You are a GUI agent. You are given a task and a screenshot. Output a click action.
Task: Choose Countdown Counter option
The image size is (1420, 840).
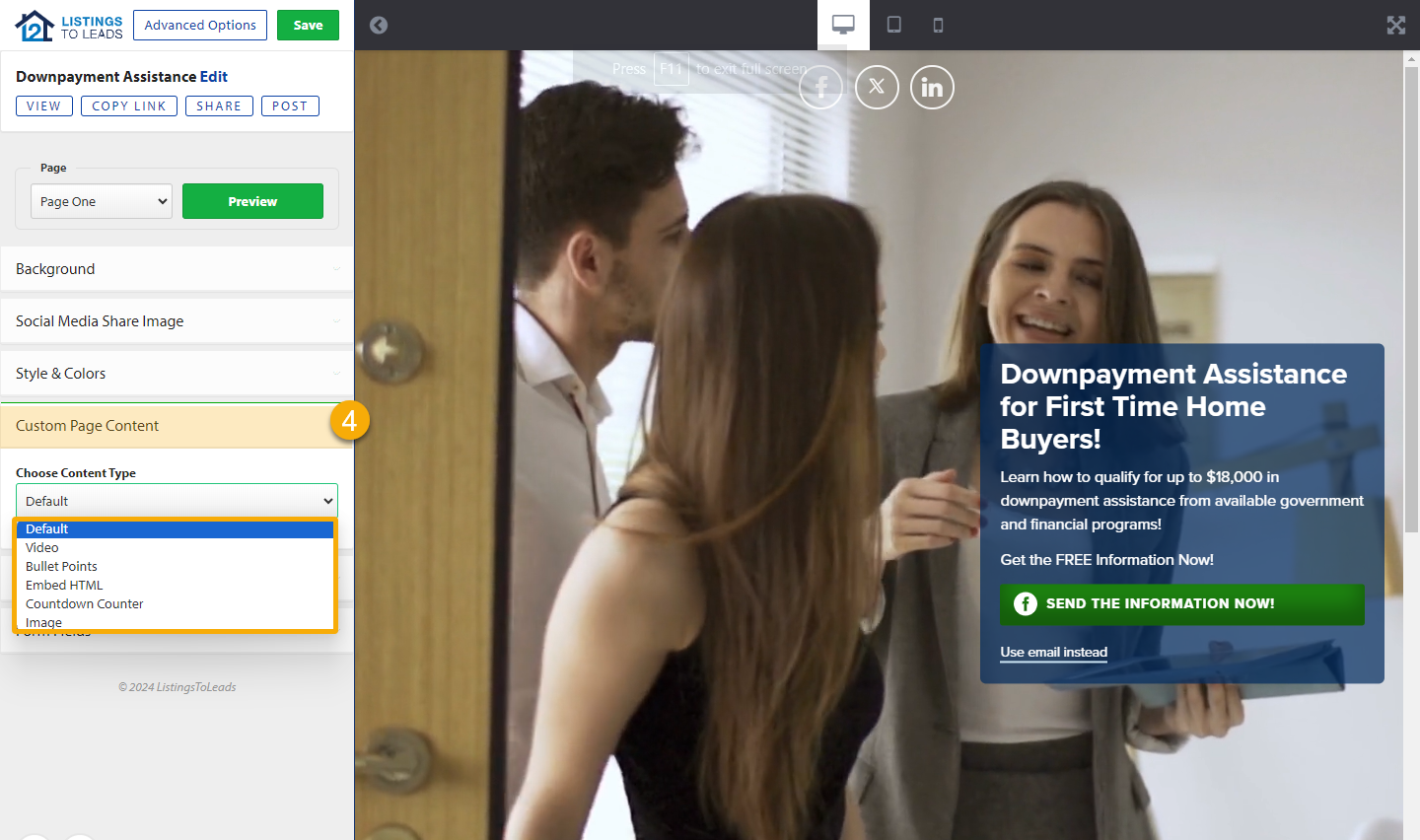coord(85,603)
